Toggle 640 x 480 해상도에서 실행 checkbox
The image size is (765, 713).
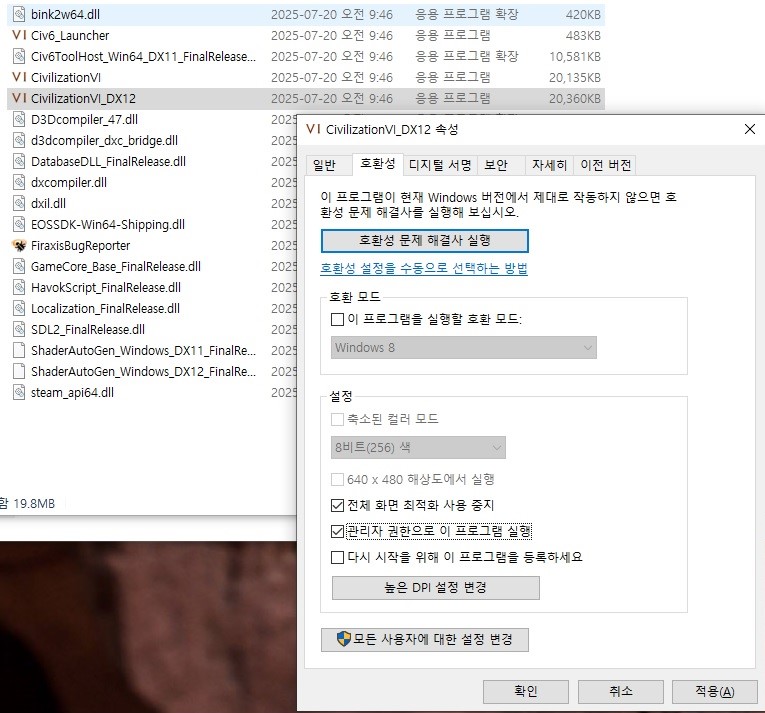click(337, 479)
